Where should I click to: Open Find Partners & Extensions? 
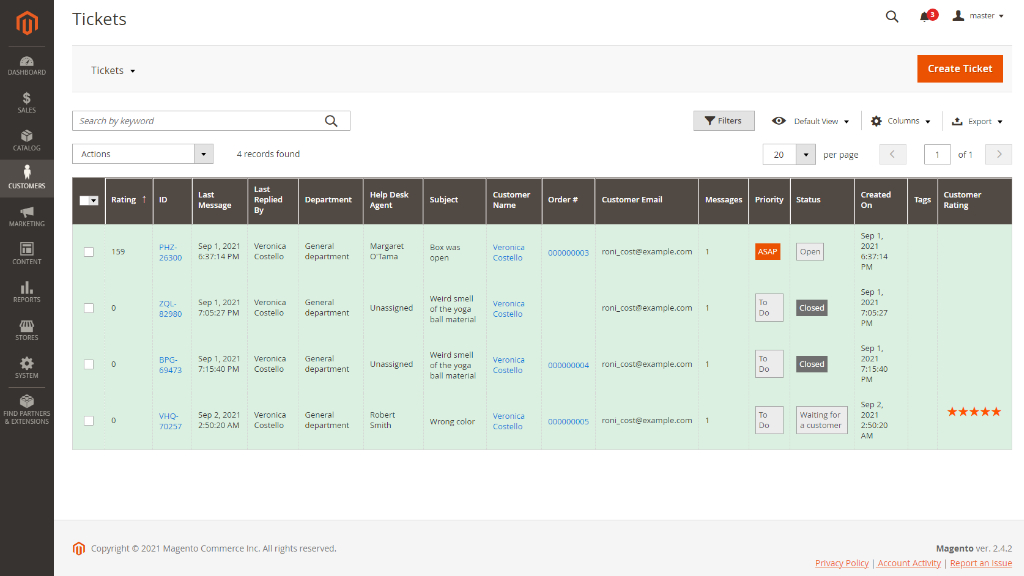pos(27,410)
